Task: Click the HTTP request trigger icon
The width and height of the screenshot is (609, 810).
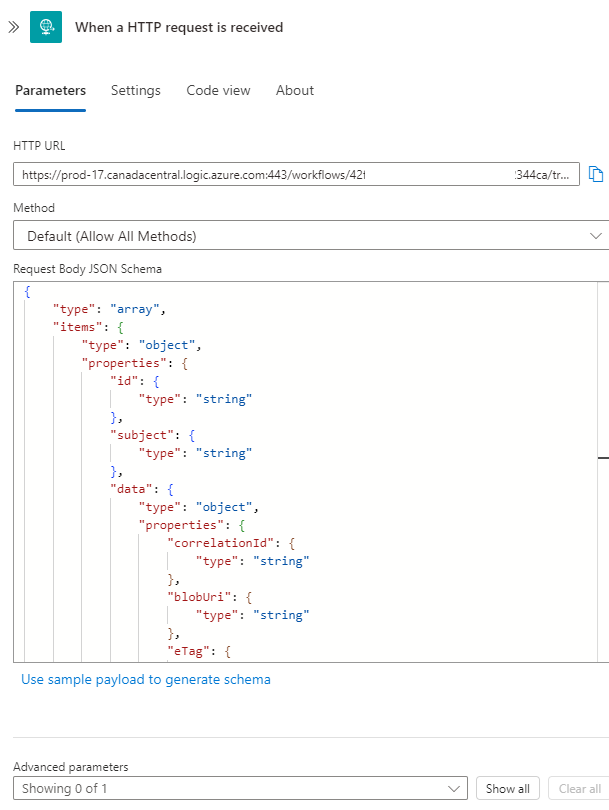Action: tap(46, 27)
